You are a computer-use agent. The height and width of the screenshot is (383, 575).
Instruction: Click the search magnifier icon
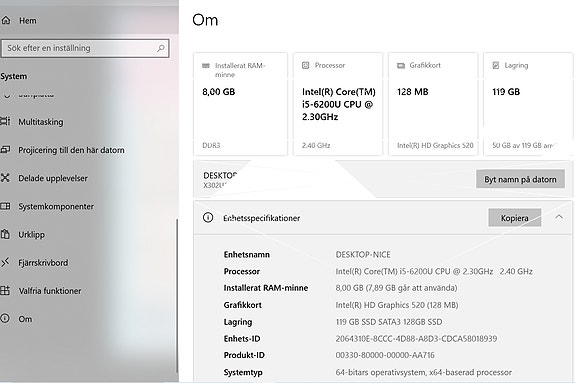(x=161, y=48)
